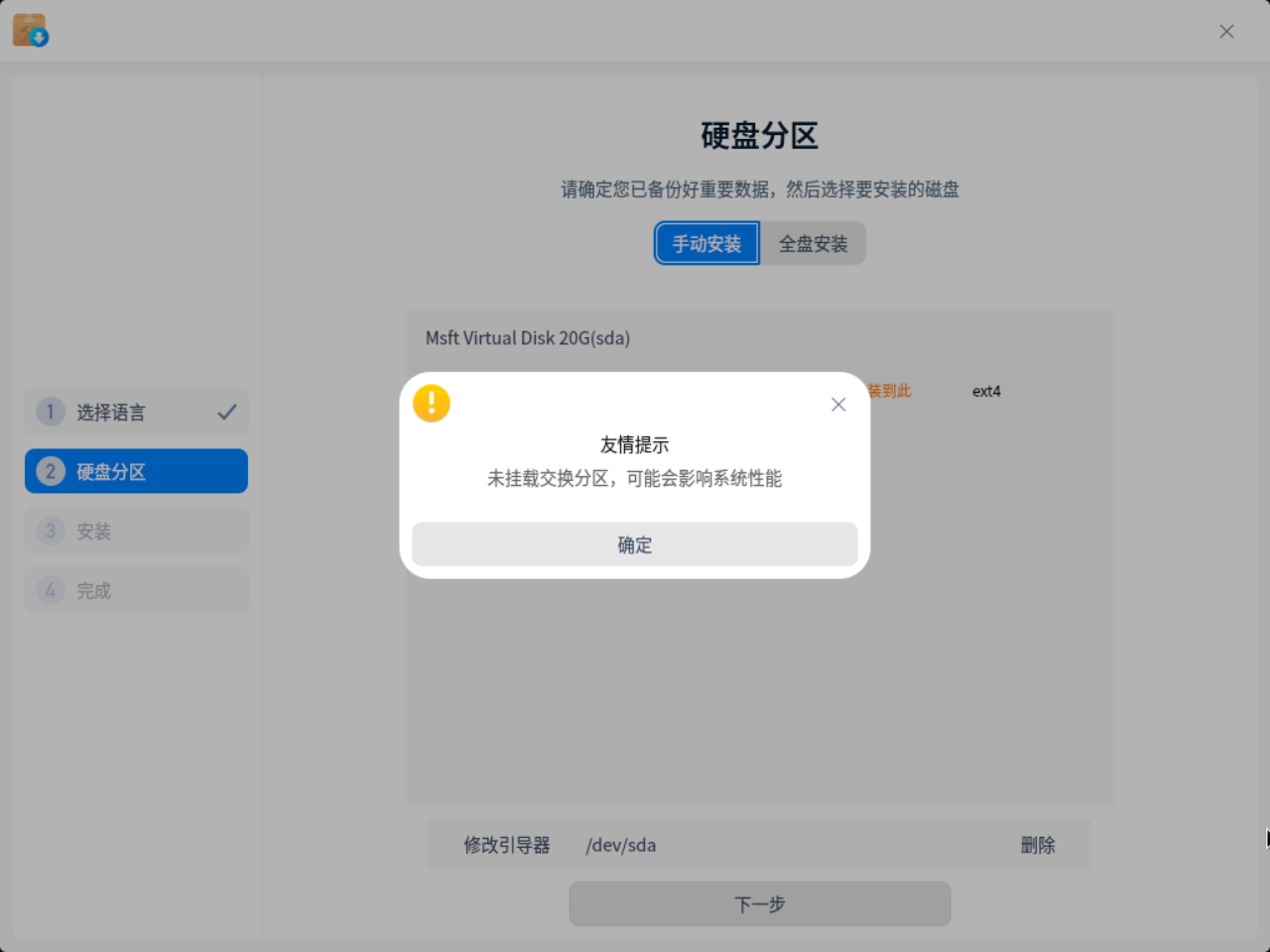Viewport: 1270px width, 952px height.
Task: Click the 删除 button
Action: 1038,845
